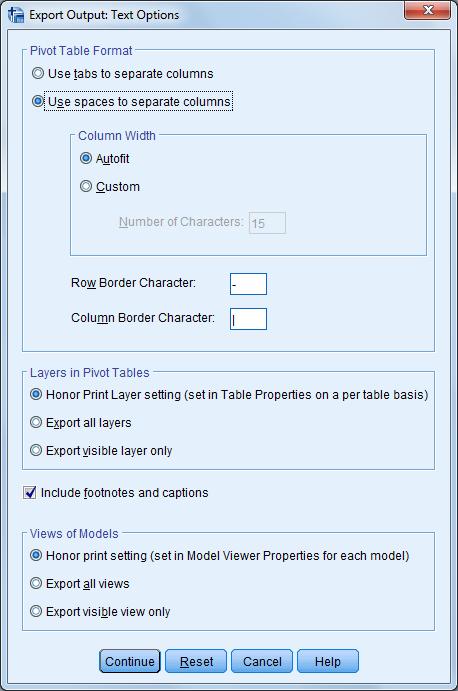The image size is (458, 691).
Task: Click the Number of Characters field
Action: coord(268,223)
